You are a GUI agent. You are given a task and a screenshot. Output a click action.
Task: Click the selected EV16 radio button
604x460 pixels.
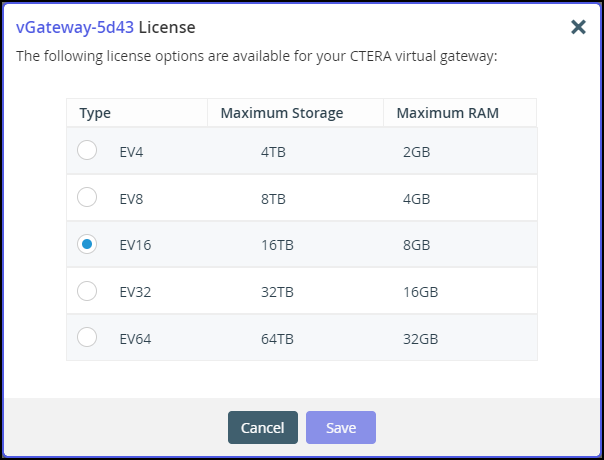87,244
